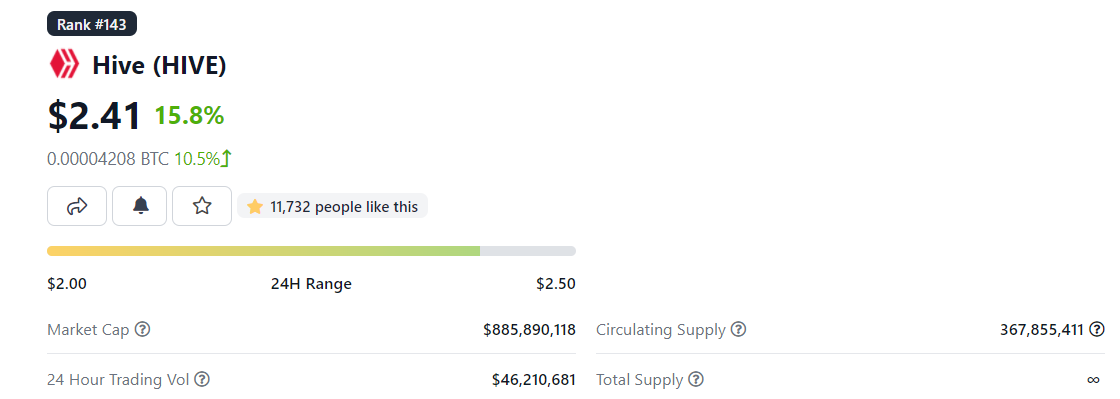
Task: Click the 24H Range progress bar
Action: tap(311, 251)
